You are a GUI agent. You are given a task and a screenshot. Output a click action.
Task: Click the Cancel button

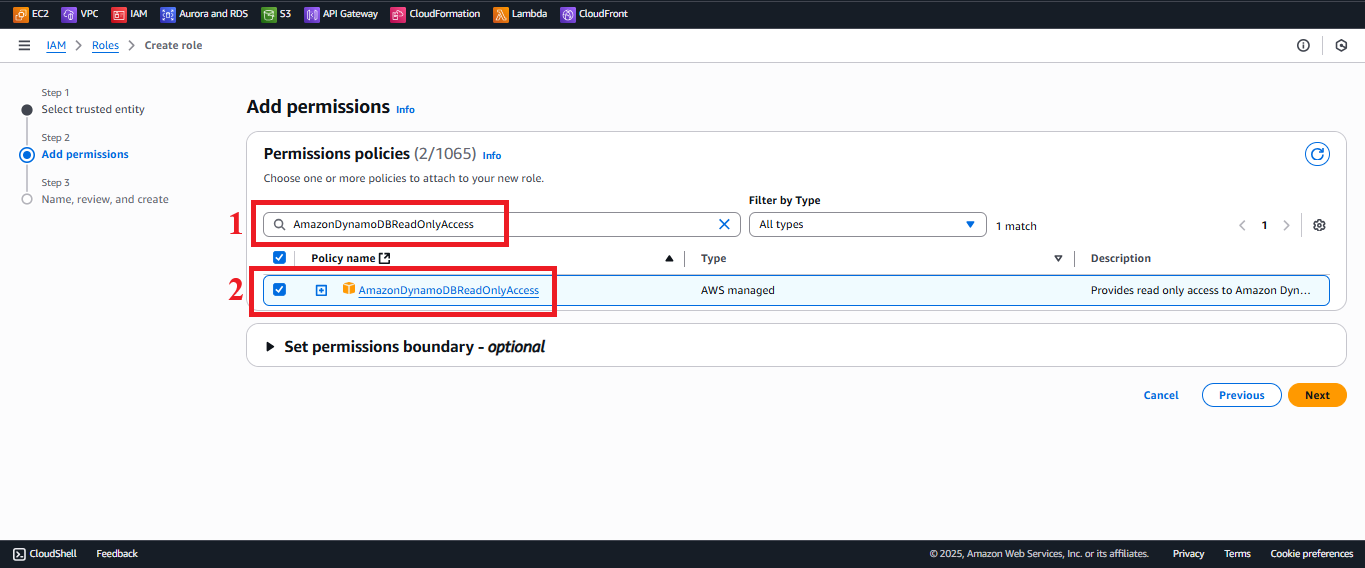coord(1161,395)
